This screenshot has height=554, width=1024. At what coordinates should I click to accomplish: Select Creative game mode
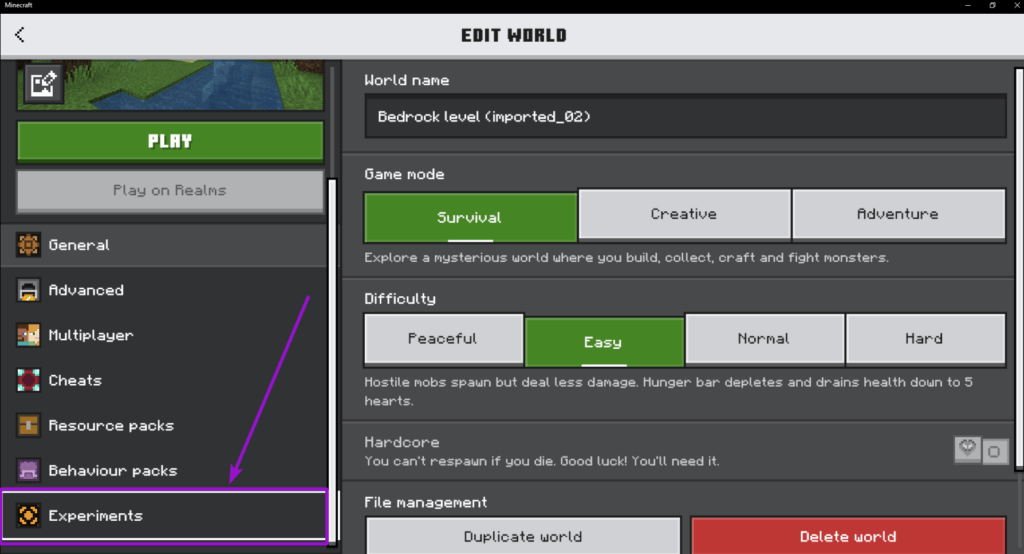tap(684, 214)
